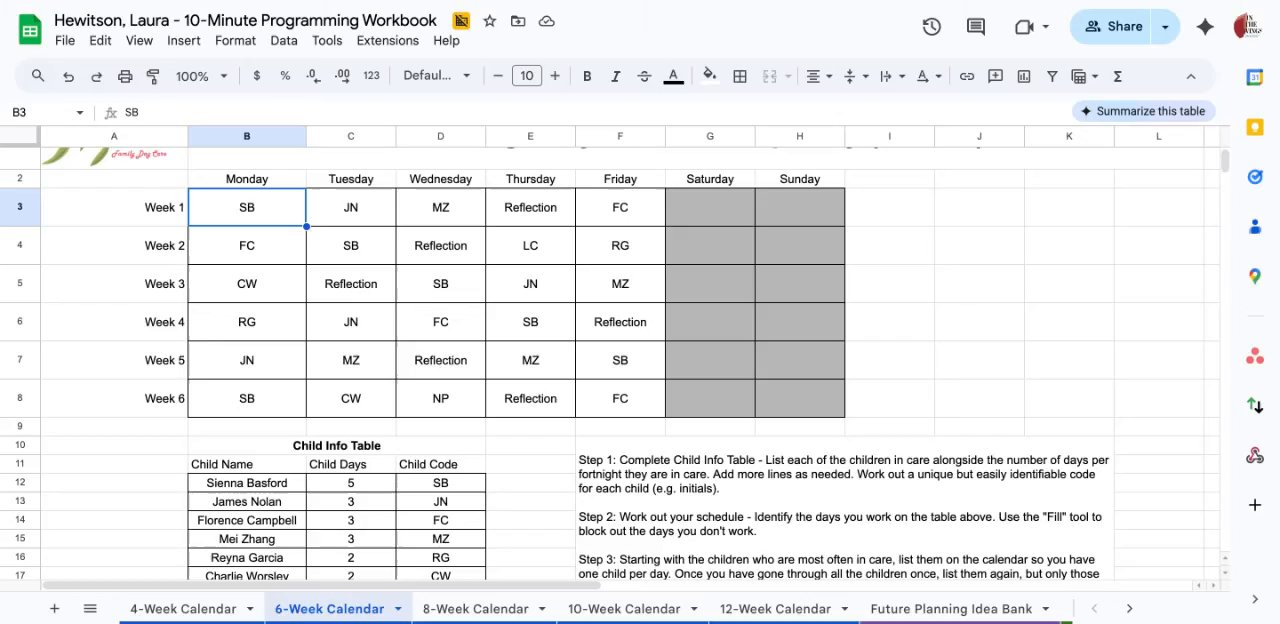
Task: Switch to the 8-Week Calendar tab
Action: [475, 608]
